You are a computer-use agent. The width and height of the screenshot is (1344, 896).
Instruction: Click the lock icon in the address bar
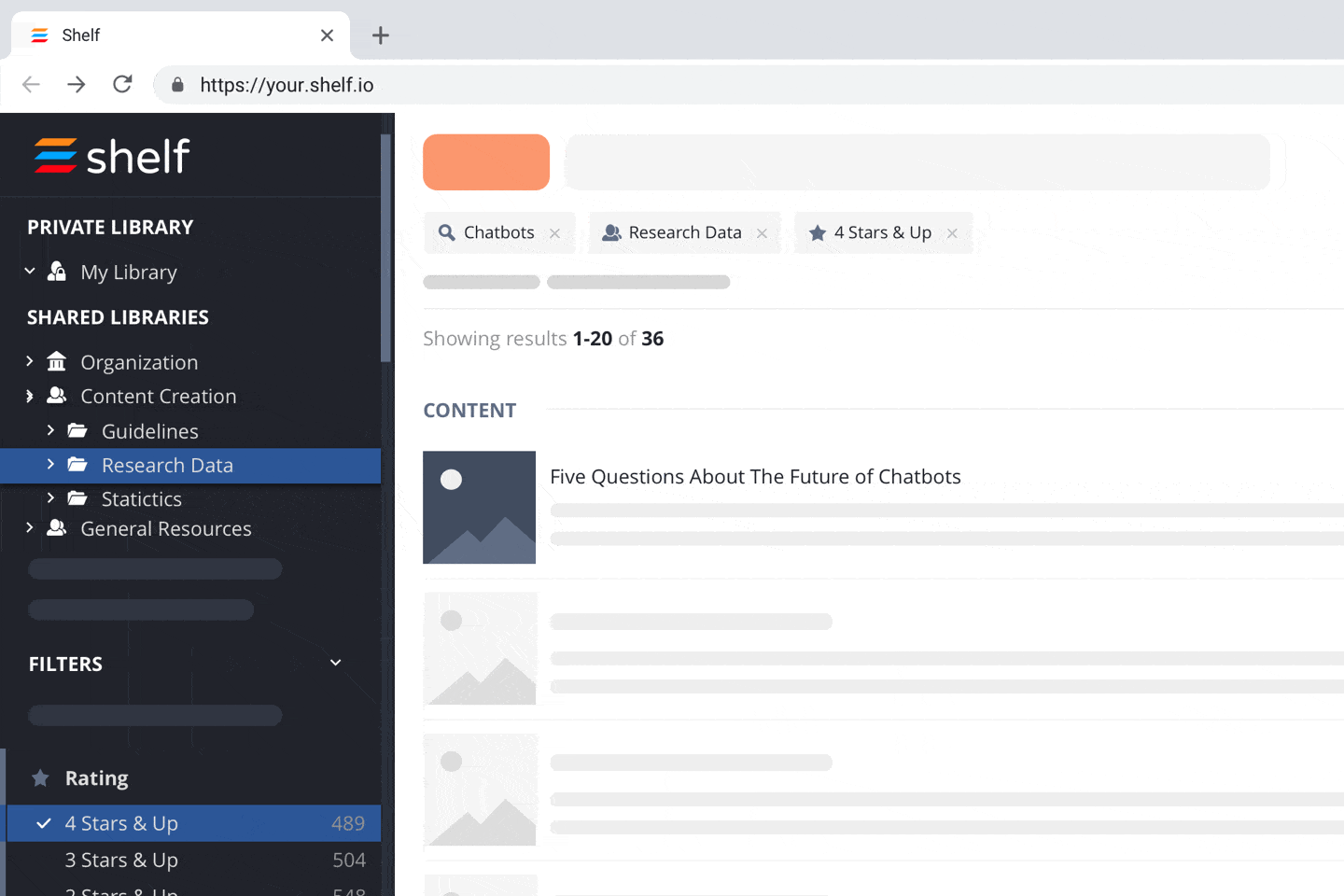coord(177,85)
